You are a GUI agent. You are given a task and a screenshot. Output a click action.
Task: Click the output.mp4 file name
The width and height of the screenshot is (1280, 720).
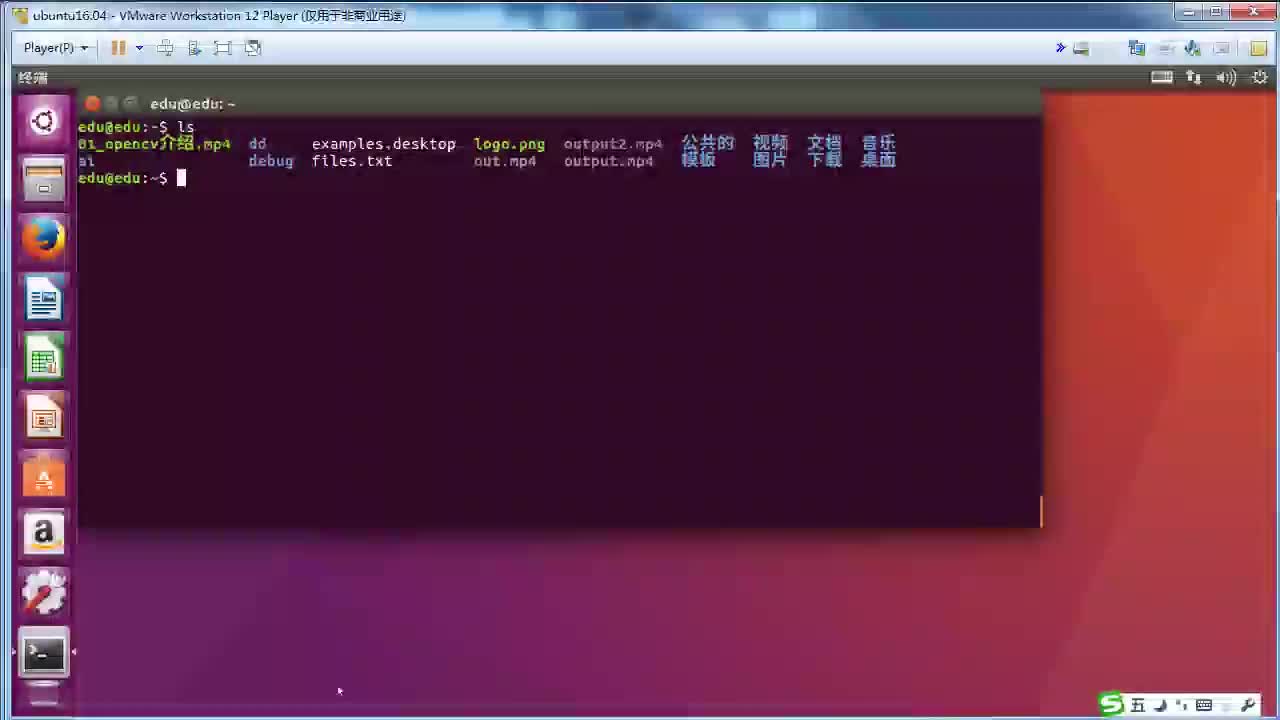tap(608, 161)
